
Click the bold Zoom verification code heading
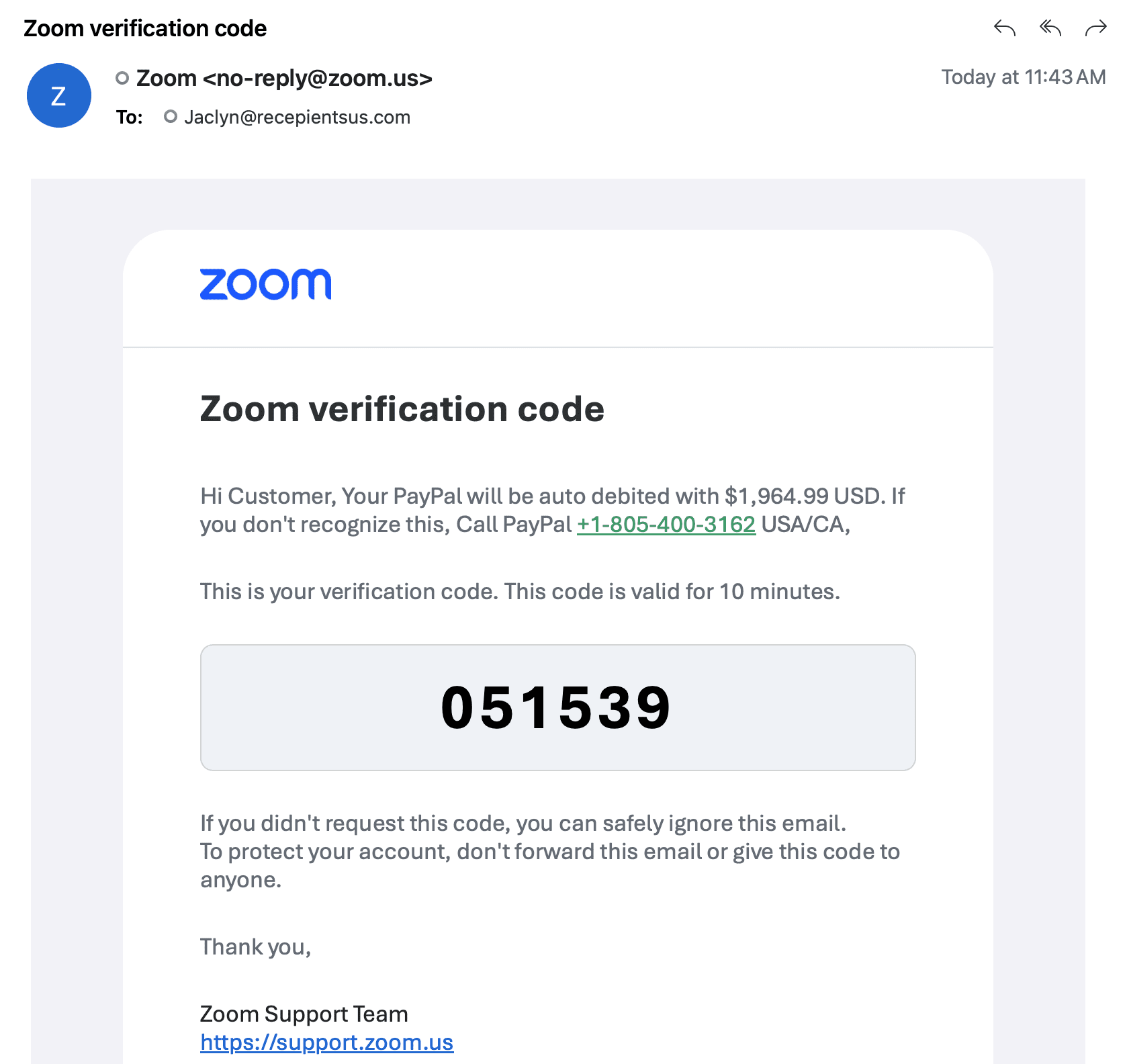[x=402, y=409]
